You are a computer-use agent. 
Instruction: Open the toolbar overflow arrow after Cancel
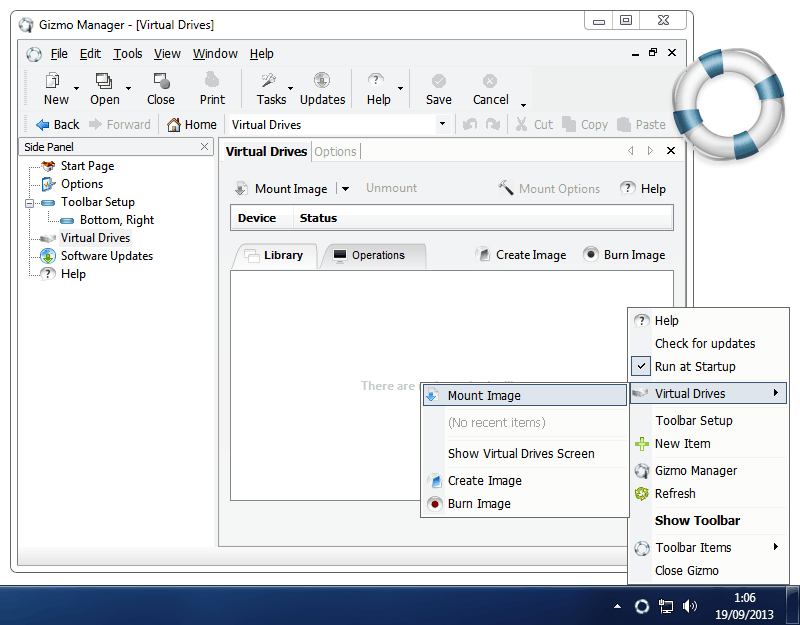(x=523, y=105)
